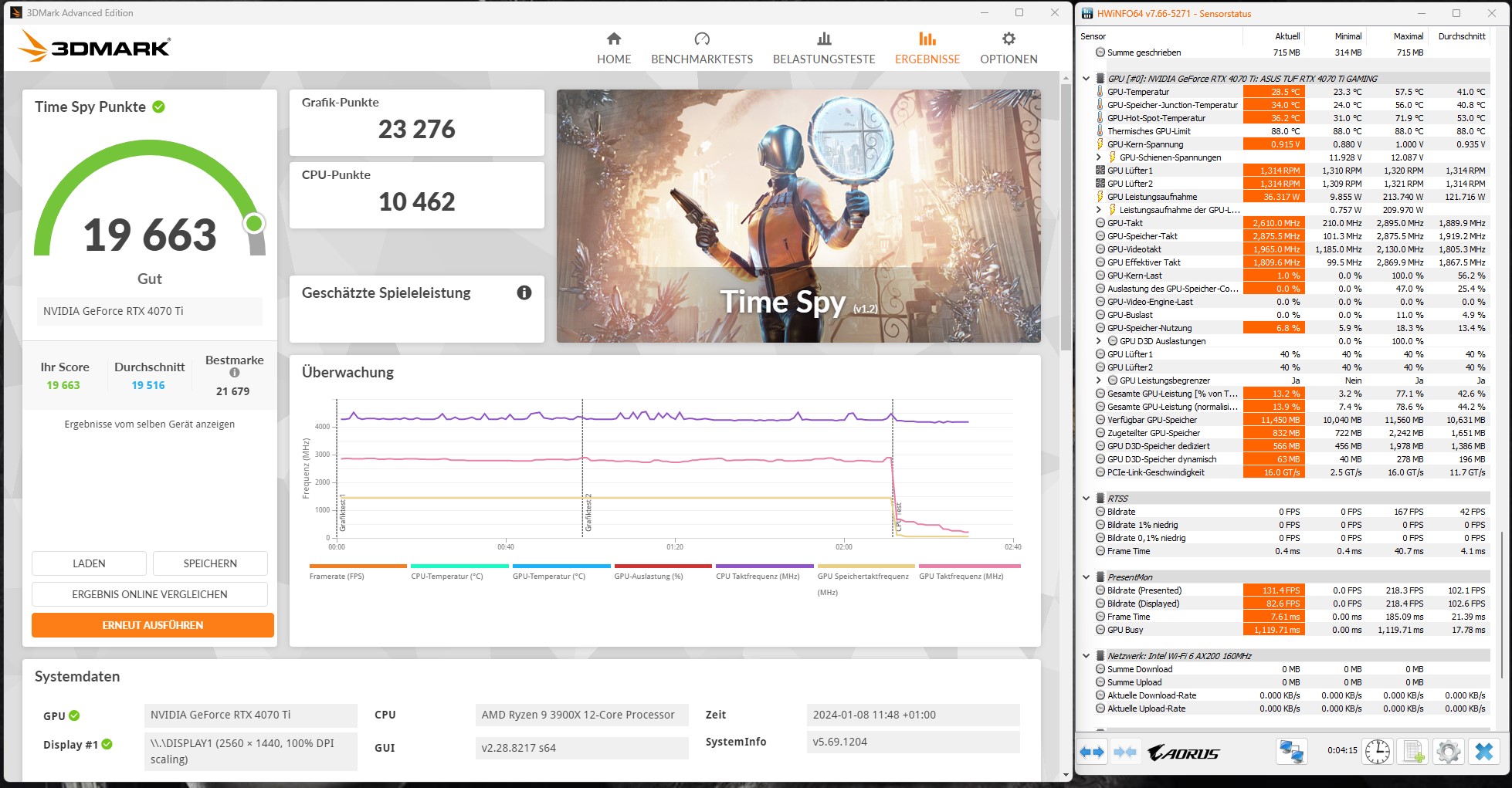
Task: Click the lightning icon of GPU Leistungsaufnahme row
Action: click(x=1100, y=197)
